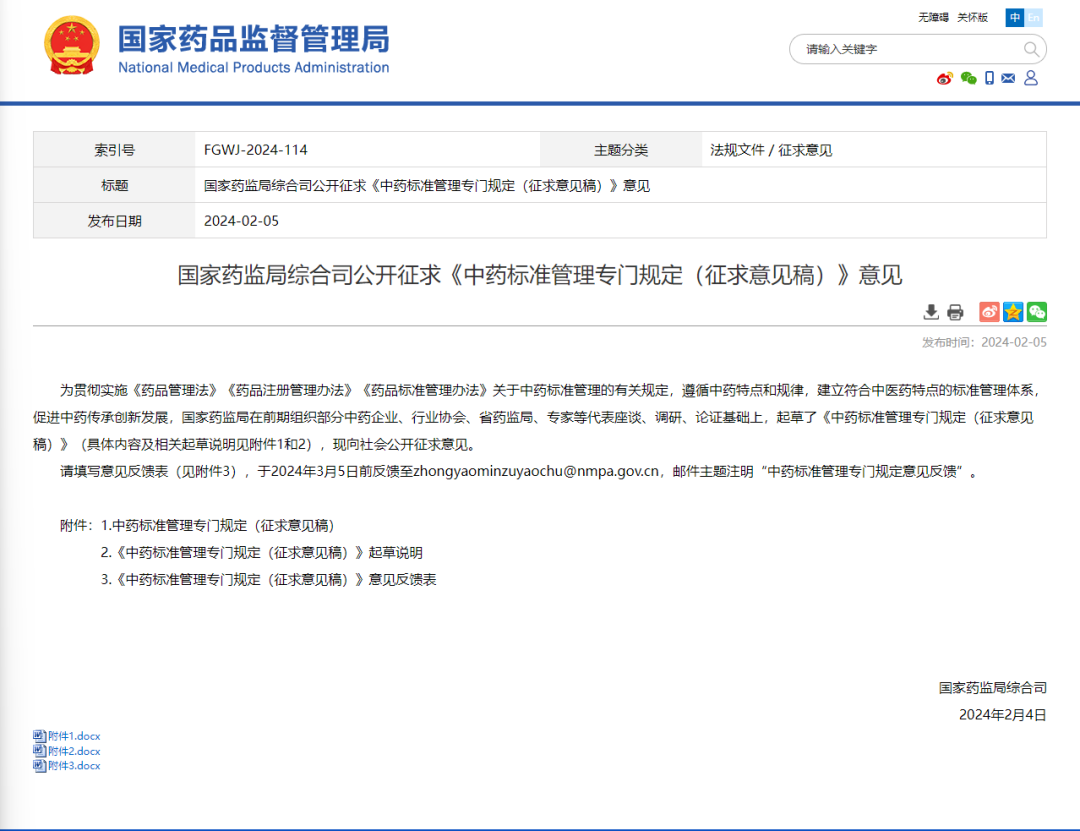Click the 国家药品监督管理局 site title
The width and height of the screenshot is (1080, 831).
tap(253, 39)
